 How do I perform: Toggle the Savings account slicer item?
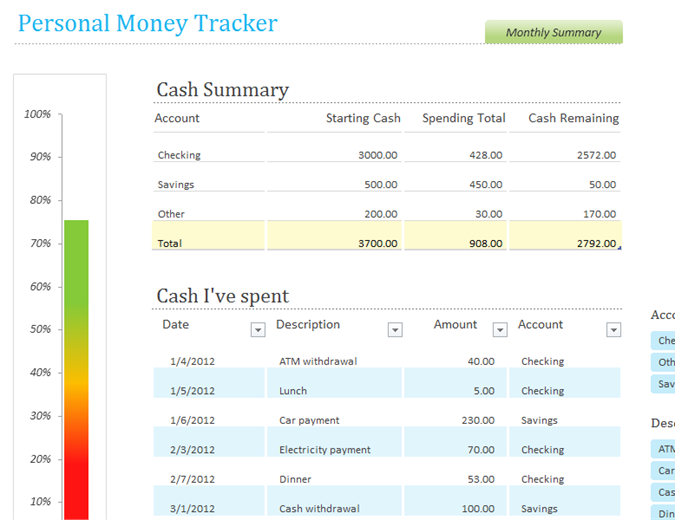[664, 384]
